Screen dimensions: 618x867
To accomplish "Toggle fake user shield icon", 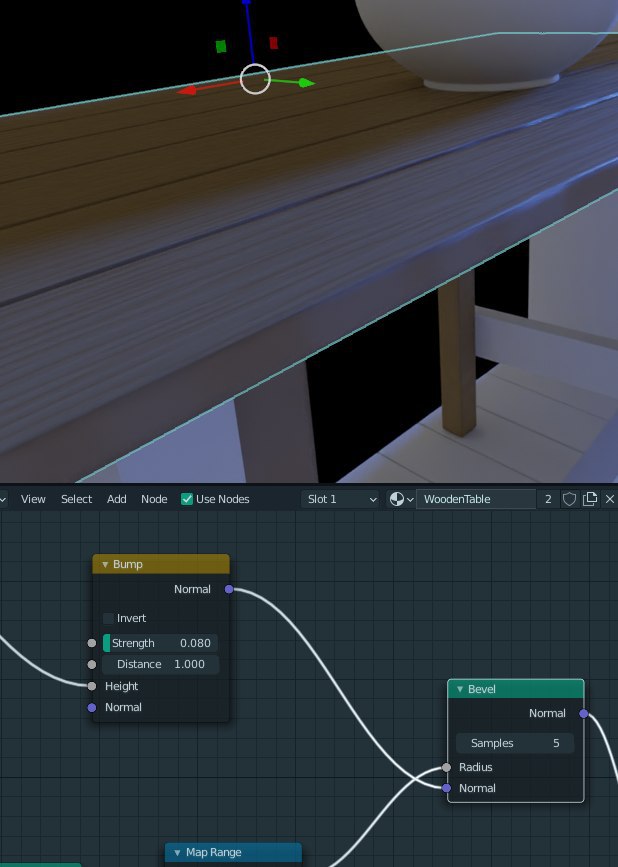I will pos(569,499).
